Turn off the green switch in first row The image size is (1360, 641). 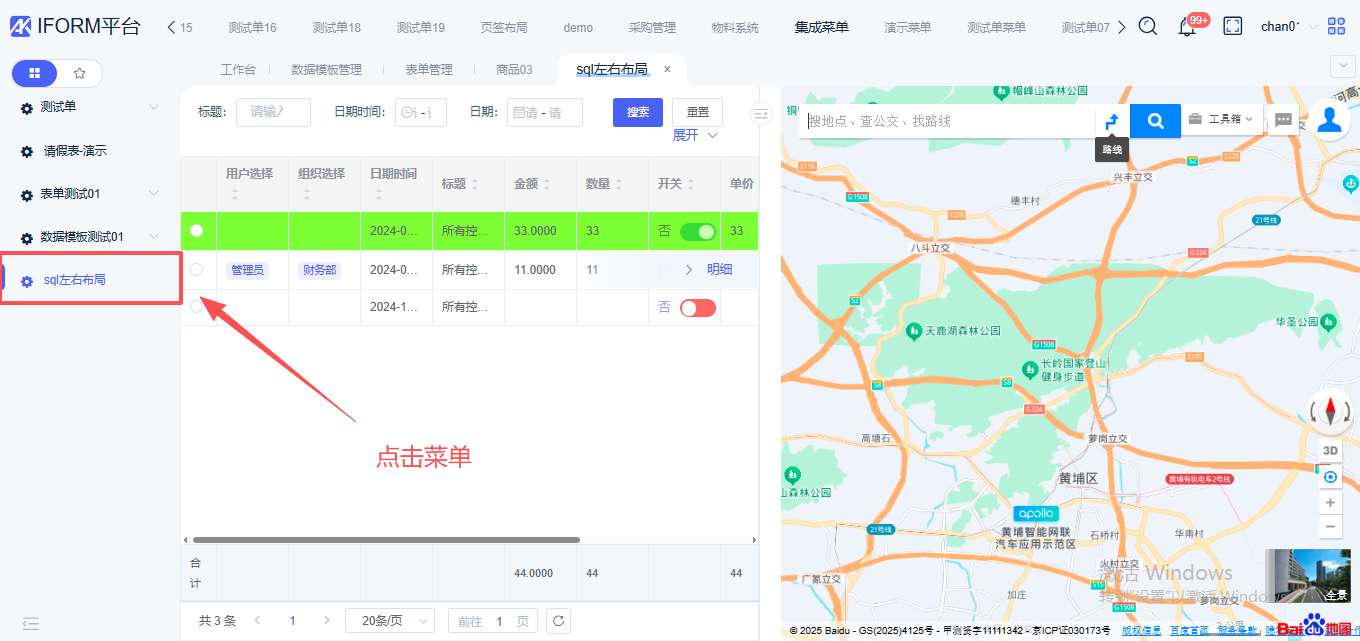coord(697,231)
